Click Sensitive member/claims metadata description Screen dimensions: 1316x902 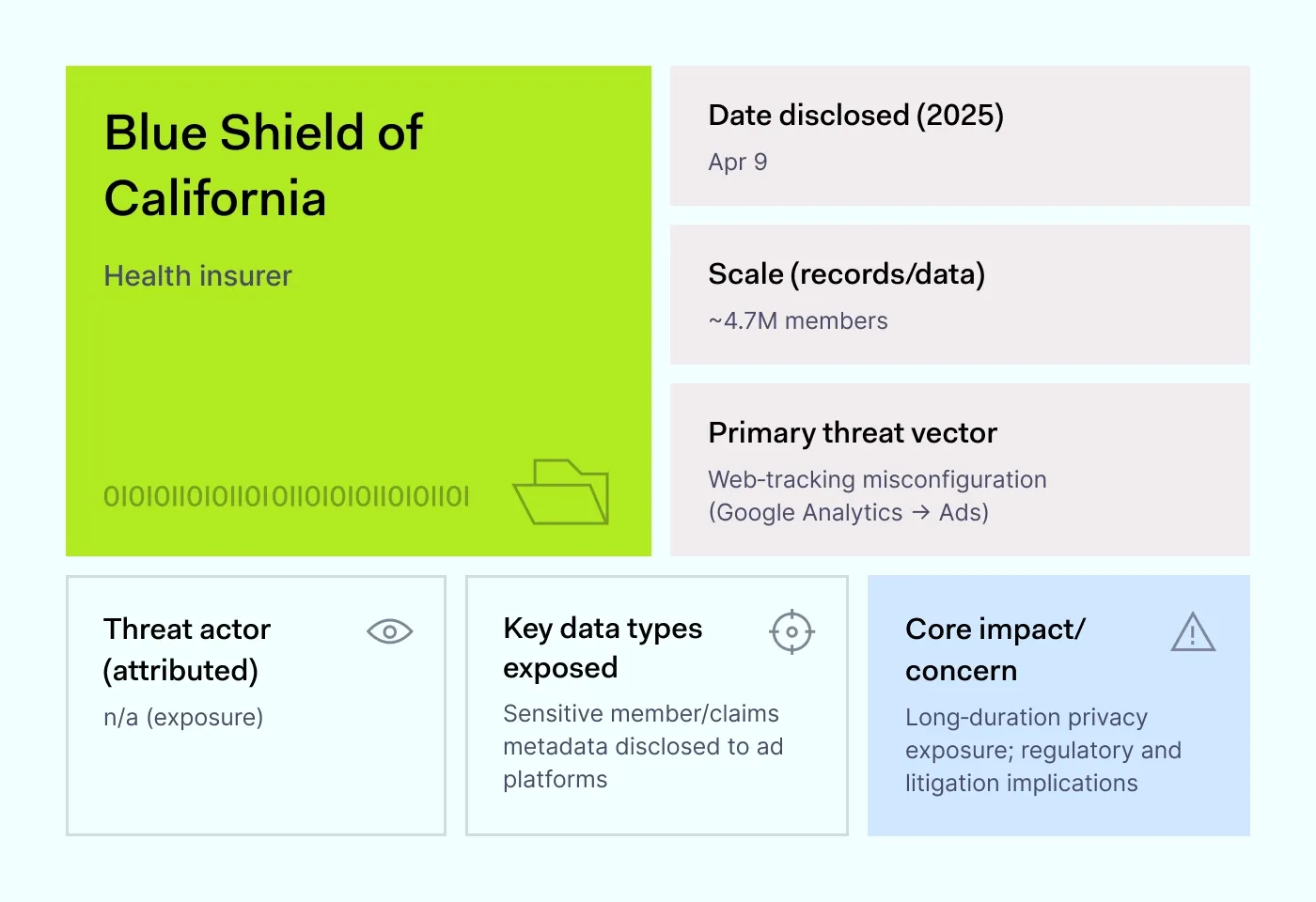(x=643, y=747)
